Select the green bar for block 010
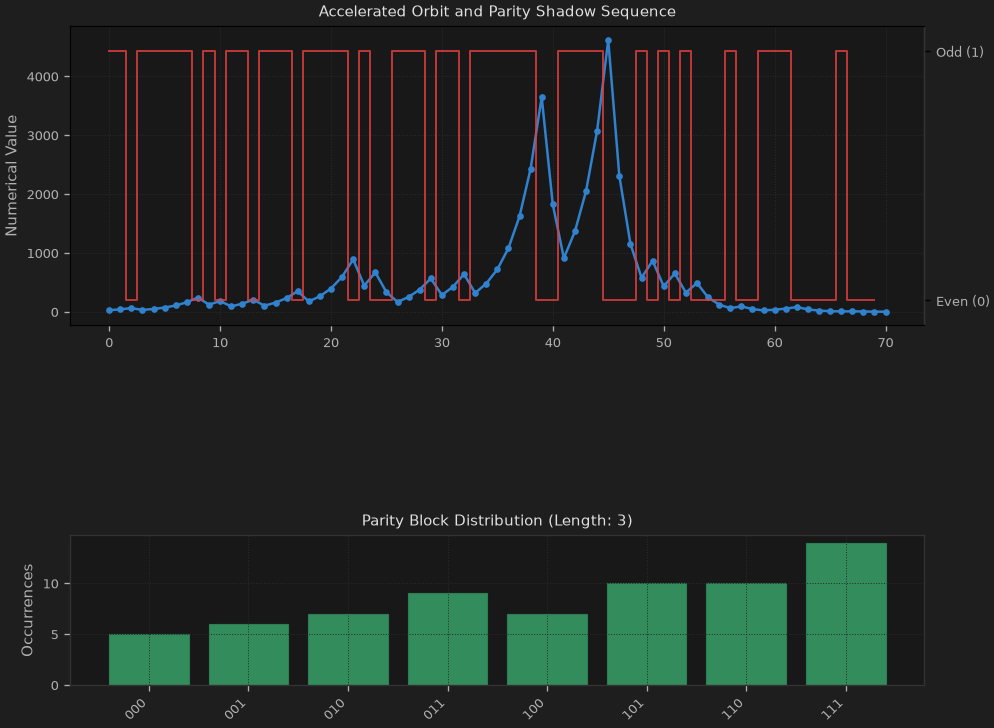The image size is (994, 728). (x=348, y=649)
